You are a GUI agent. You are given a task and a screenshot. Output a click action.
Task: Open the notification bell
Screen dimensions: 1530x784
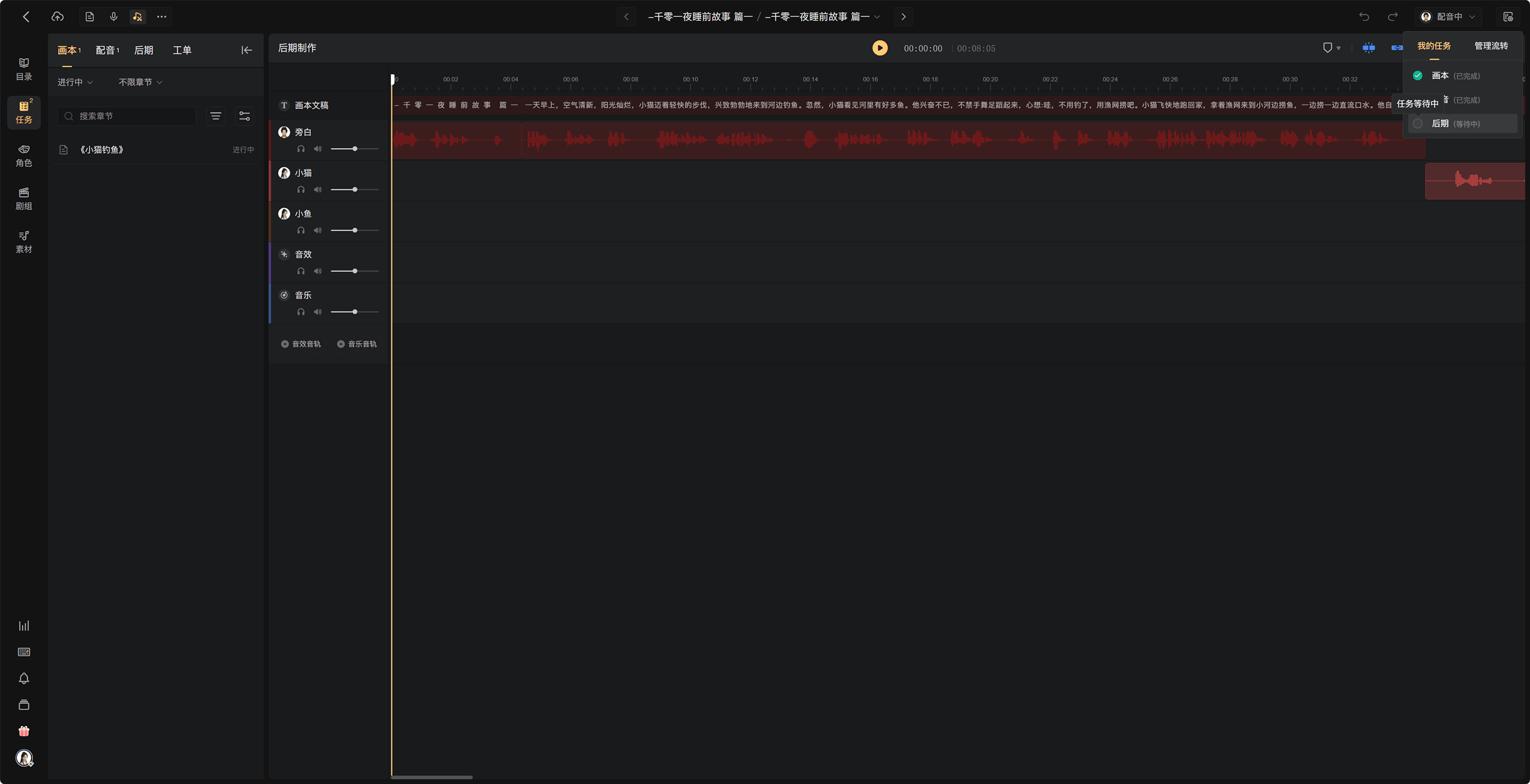click(x=24, y=678)
